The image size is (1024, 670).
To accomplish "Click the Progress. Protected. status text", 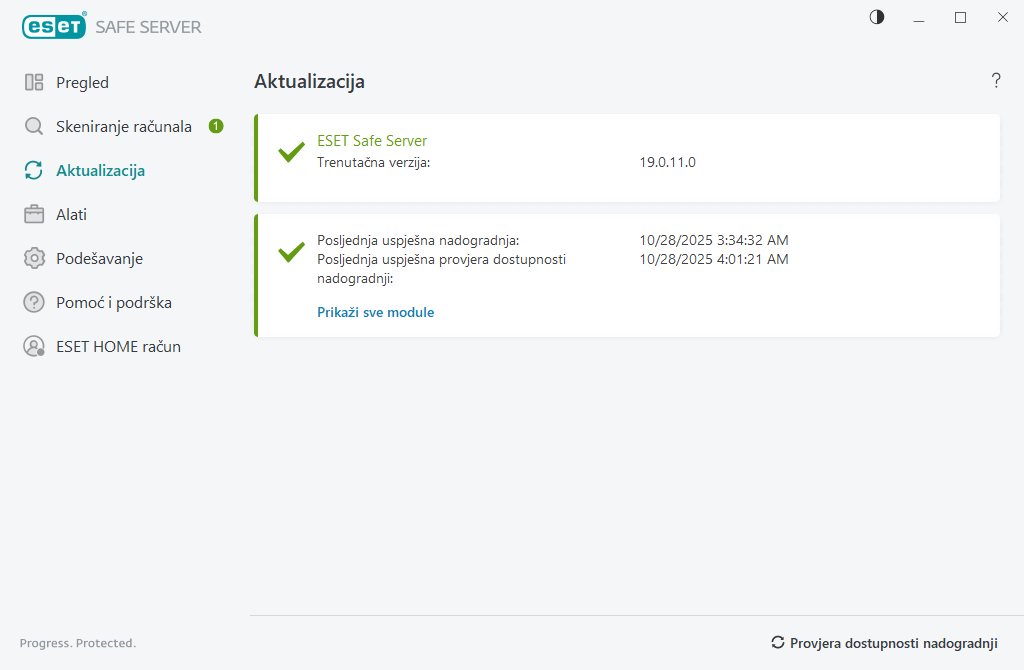I will click(78, 643).
